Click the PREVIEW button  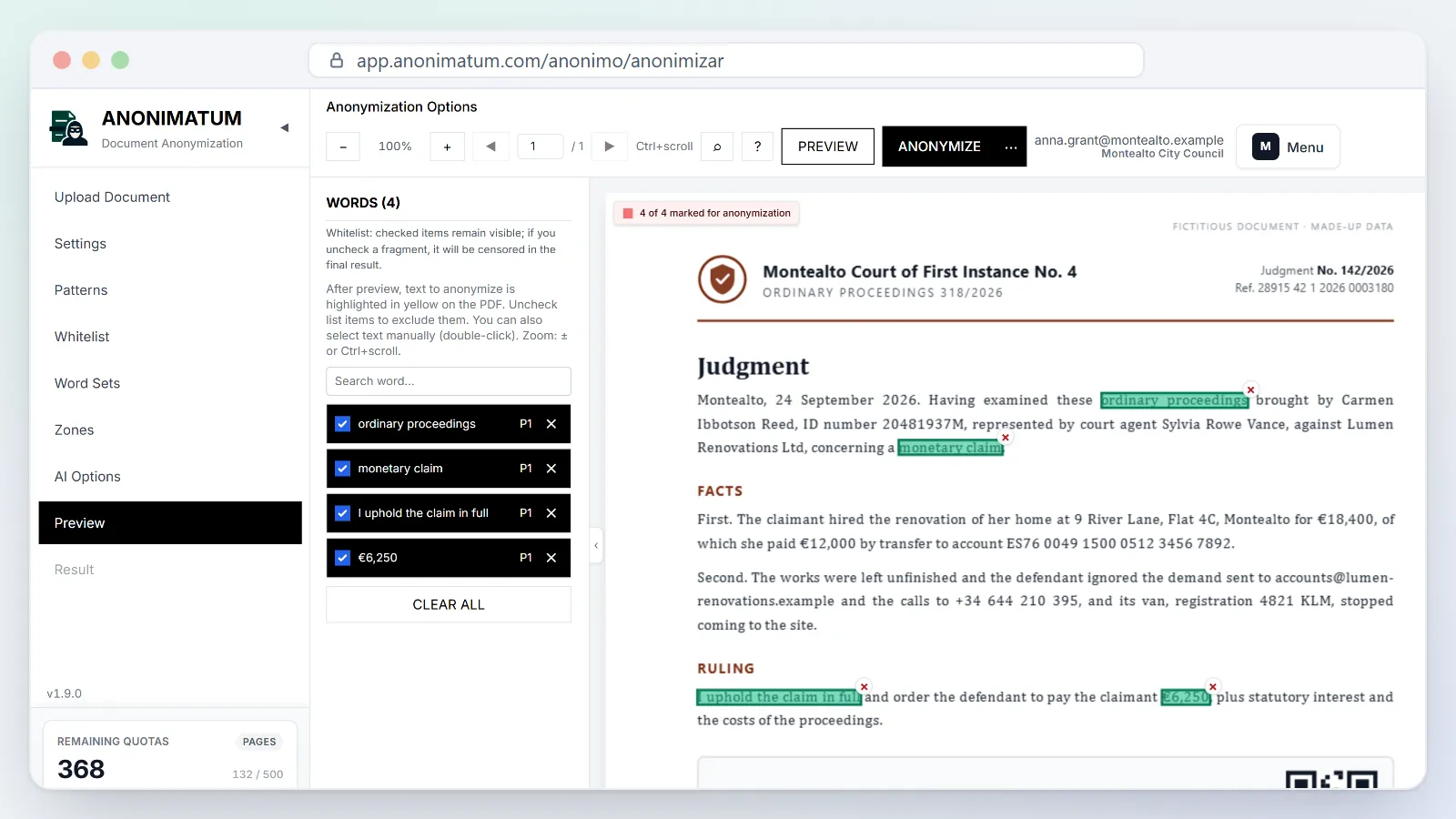[x=828, y=147]
